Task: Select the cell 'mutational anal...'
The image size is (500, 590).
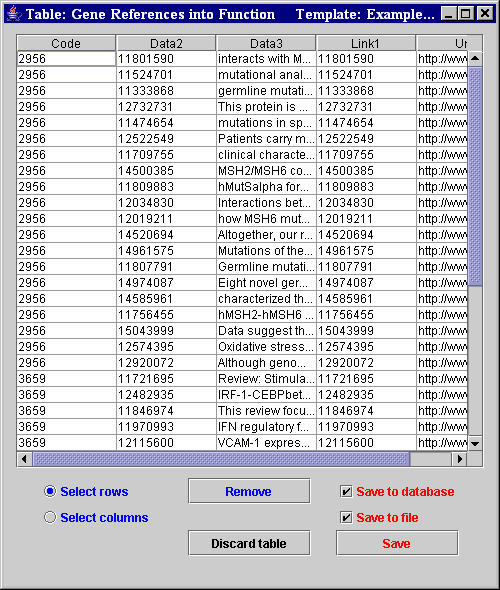Action: 266,75
